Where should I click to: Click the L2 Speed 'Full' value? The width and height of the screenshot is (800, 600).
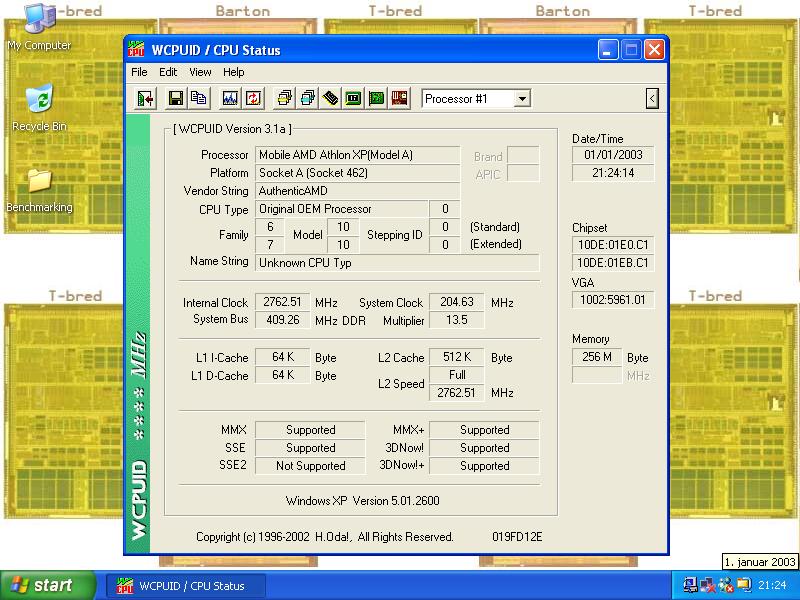457,375
